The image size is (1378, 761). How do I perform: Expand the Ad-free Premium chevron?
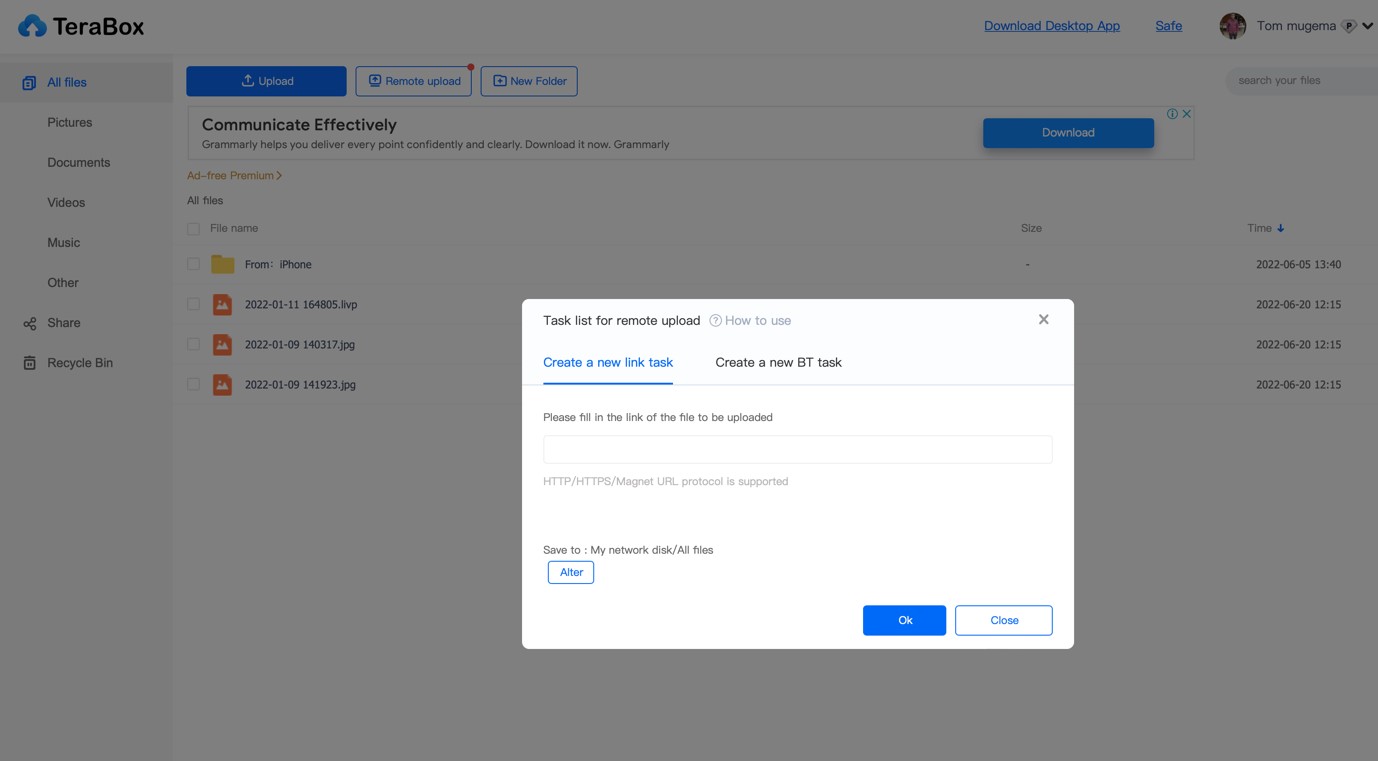click(x=278, y=174)
